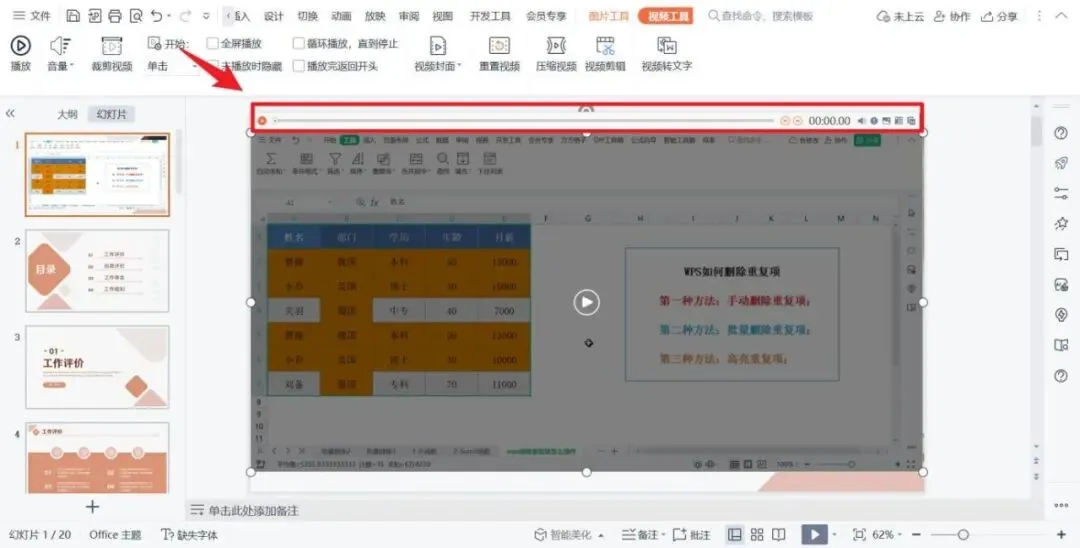The width and height of the screenshot is (1080, 548).
Task: Click the zoom out minus button
Action: [x=917, y=535]
